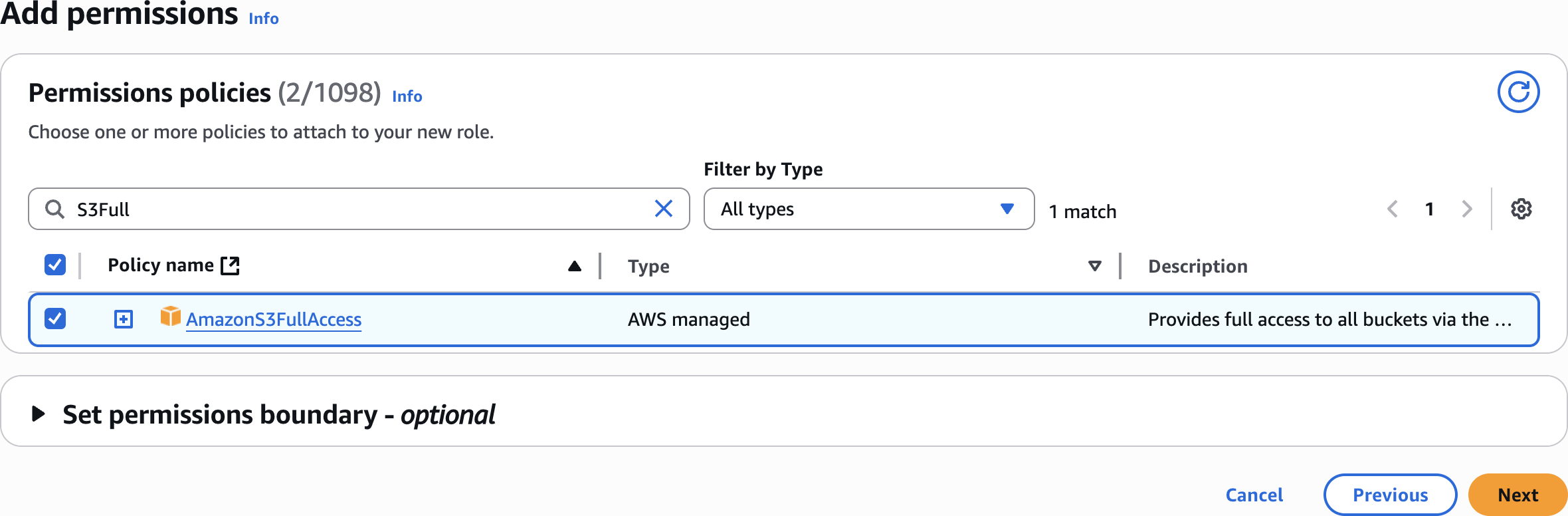The height and width of the screenshot is (516, 1568).
Task: Go to previous page of results
Action: pyautogui.click(x=1393, y=209)
